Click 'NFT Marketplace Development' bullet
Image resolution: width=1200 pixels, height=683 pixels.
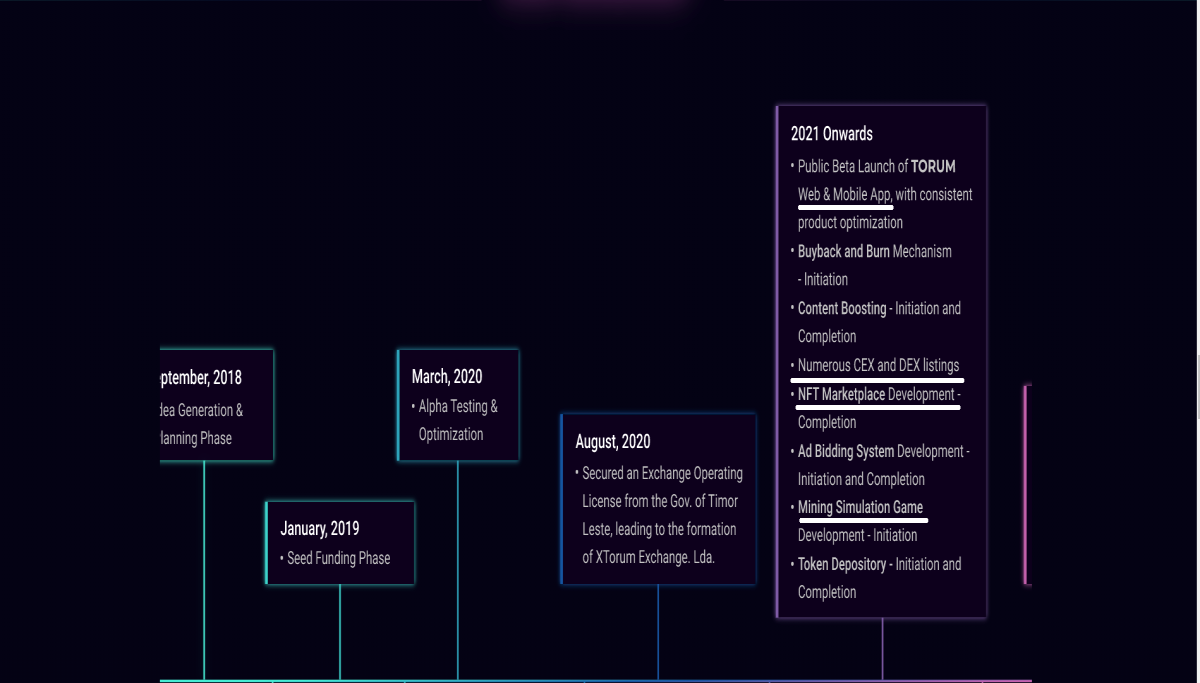pyautogui.click(x=876, y=394)
